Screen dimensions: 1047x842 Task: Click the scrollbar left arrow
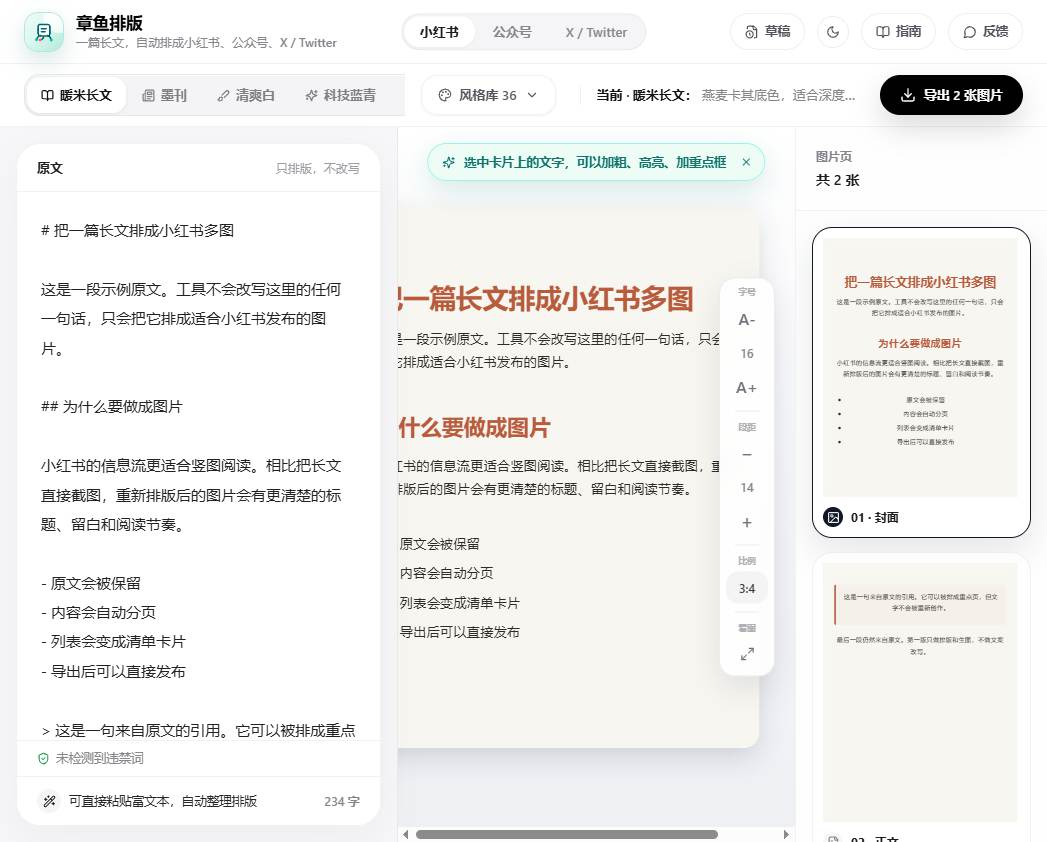pyautogui.click(x=405, y=835)
